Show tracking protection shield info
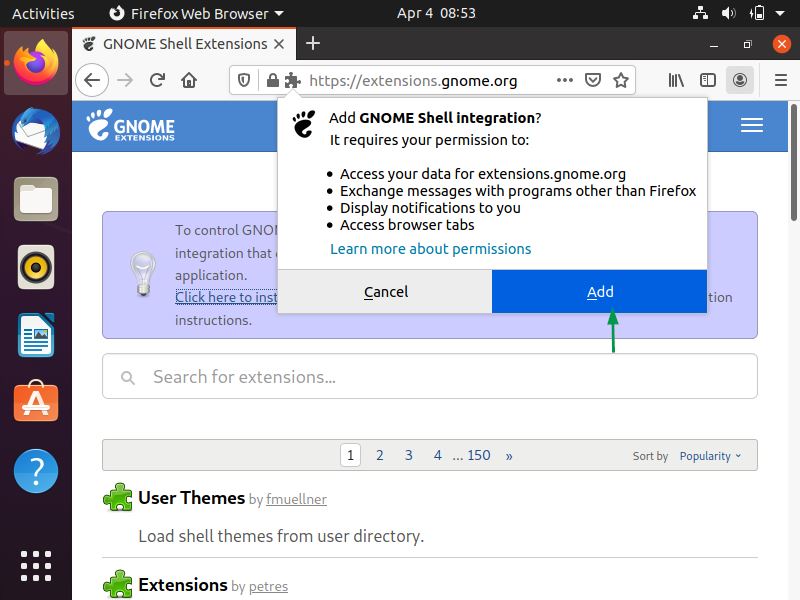 coord(244,80)
